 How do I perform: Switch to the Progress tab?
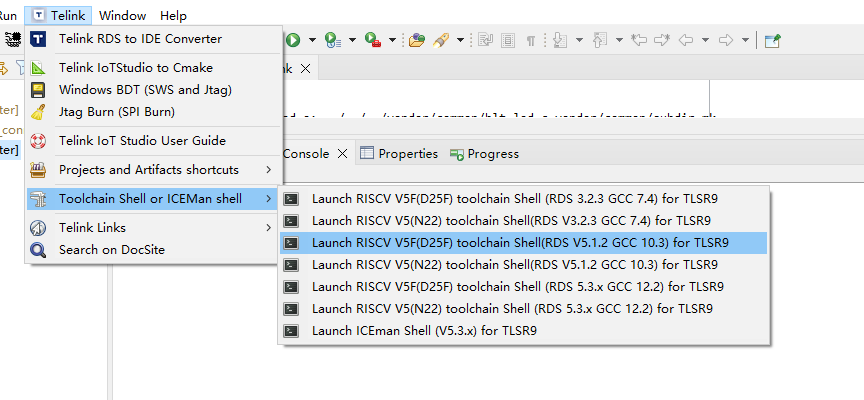(484, 154)
